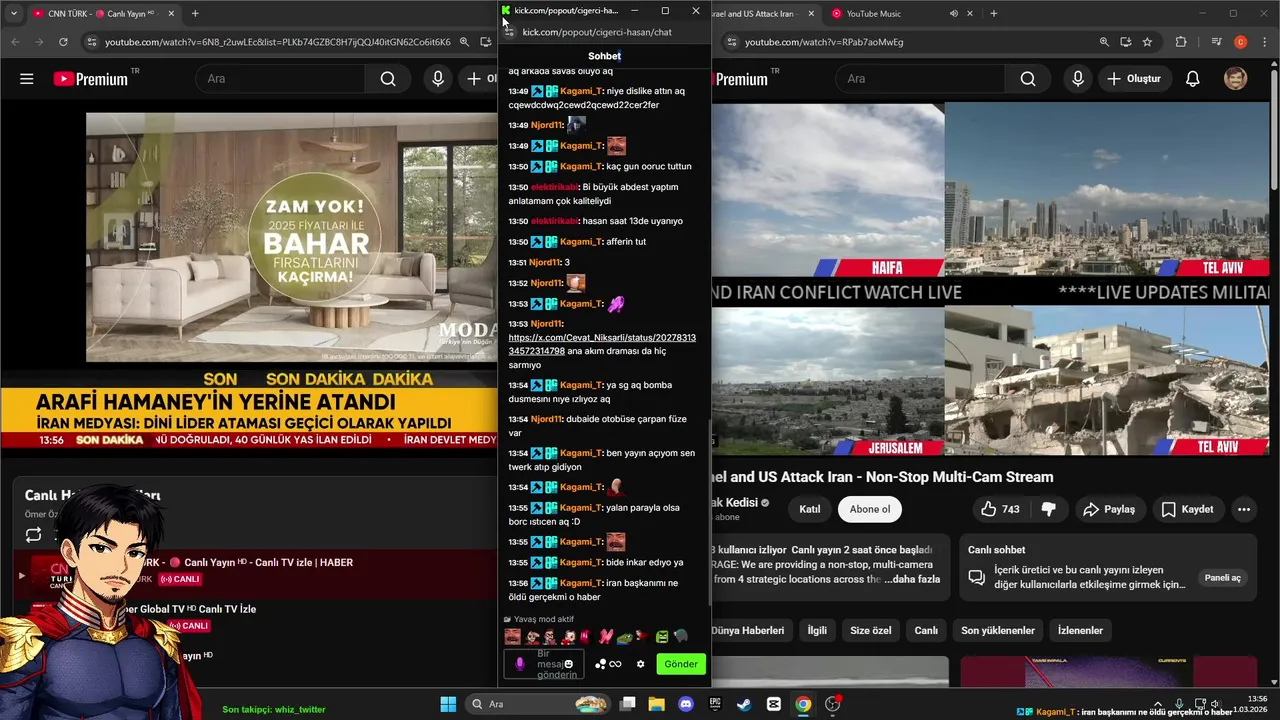The height and width of the screenshot is (720, 1280).
Task: Open Epic Games Launcher from taskbar
Action: point(715,704)
